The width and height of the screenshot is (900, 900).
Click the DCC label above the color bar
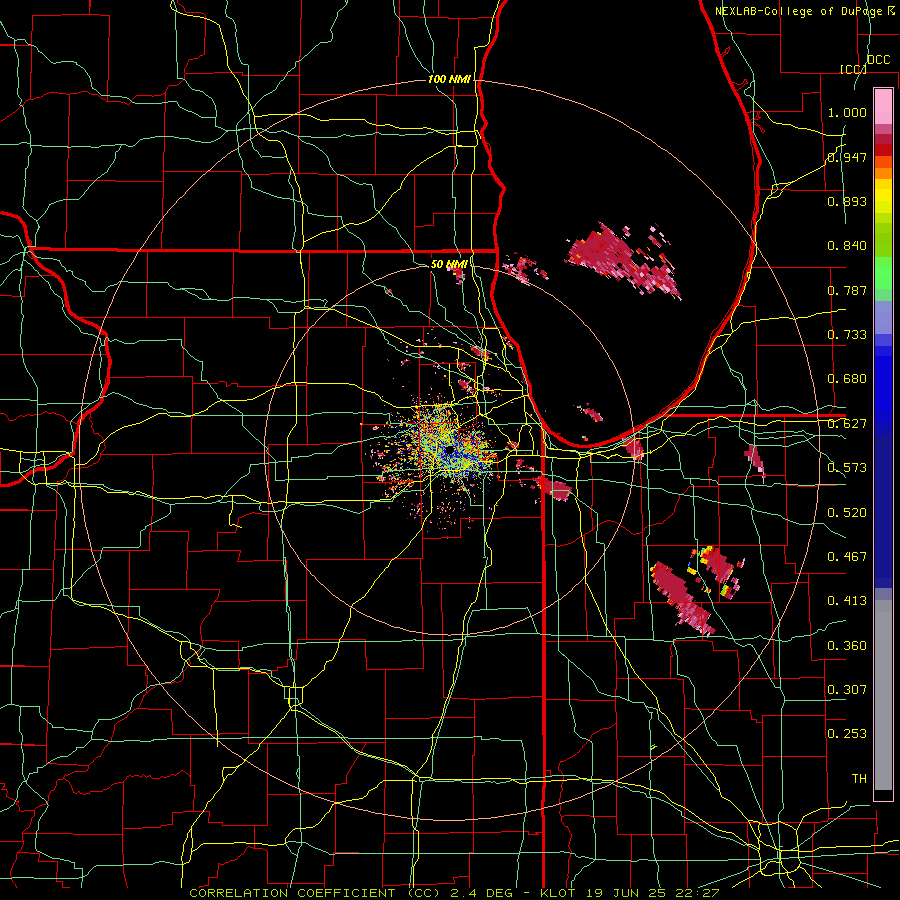(x=878, y=60)
